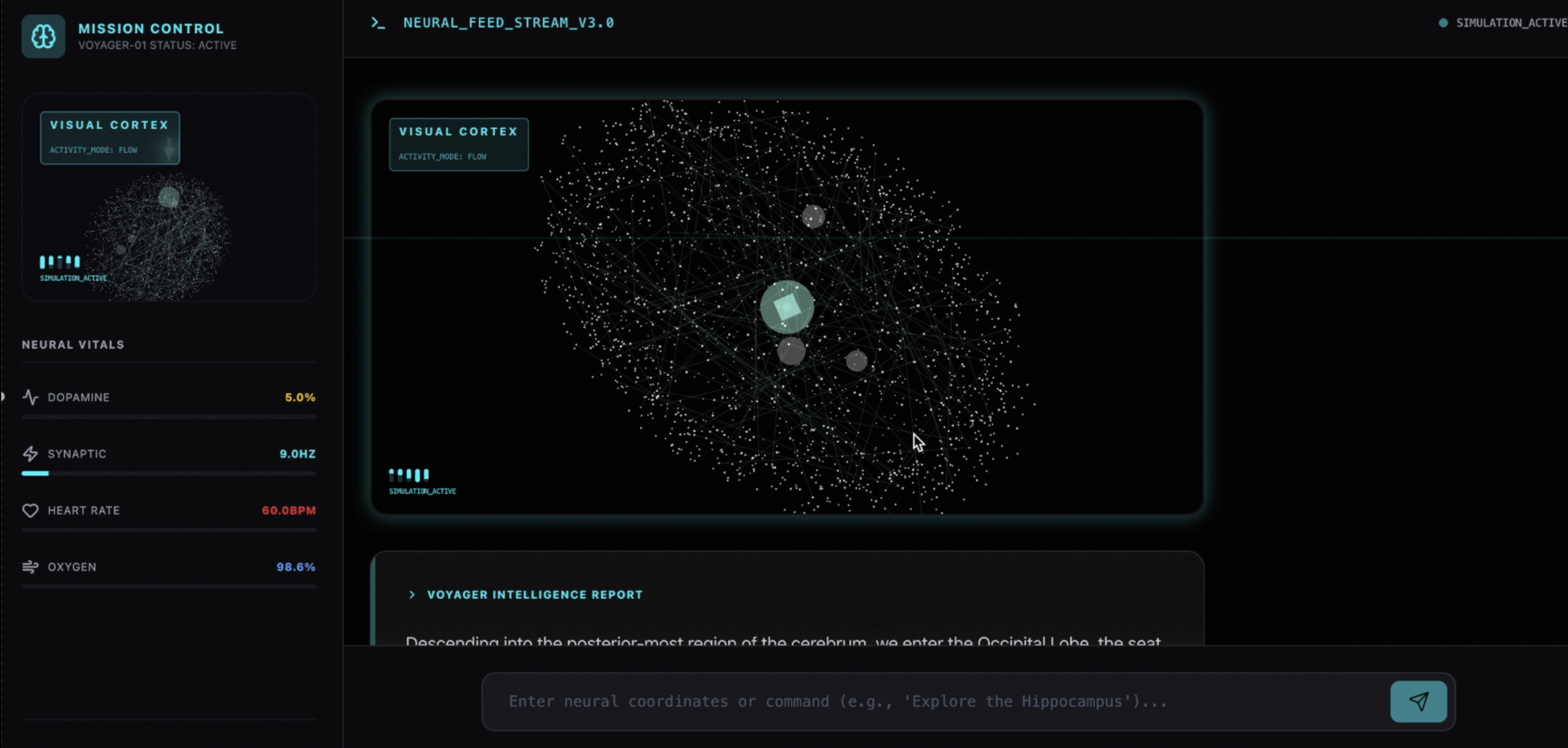Click the Heart Rate heart icon
The height and width of the screenshot is (748, 1568).
30,511
